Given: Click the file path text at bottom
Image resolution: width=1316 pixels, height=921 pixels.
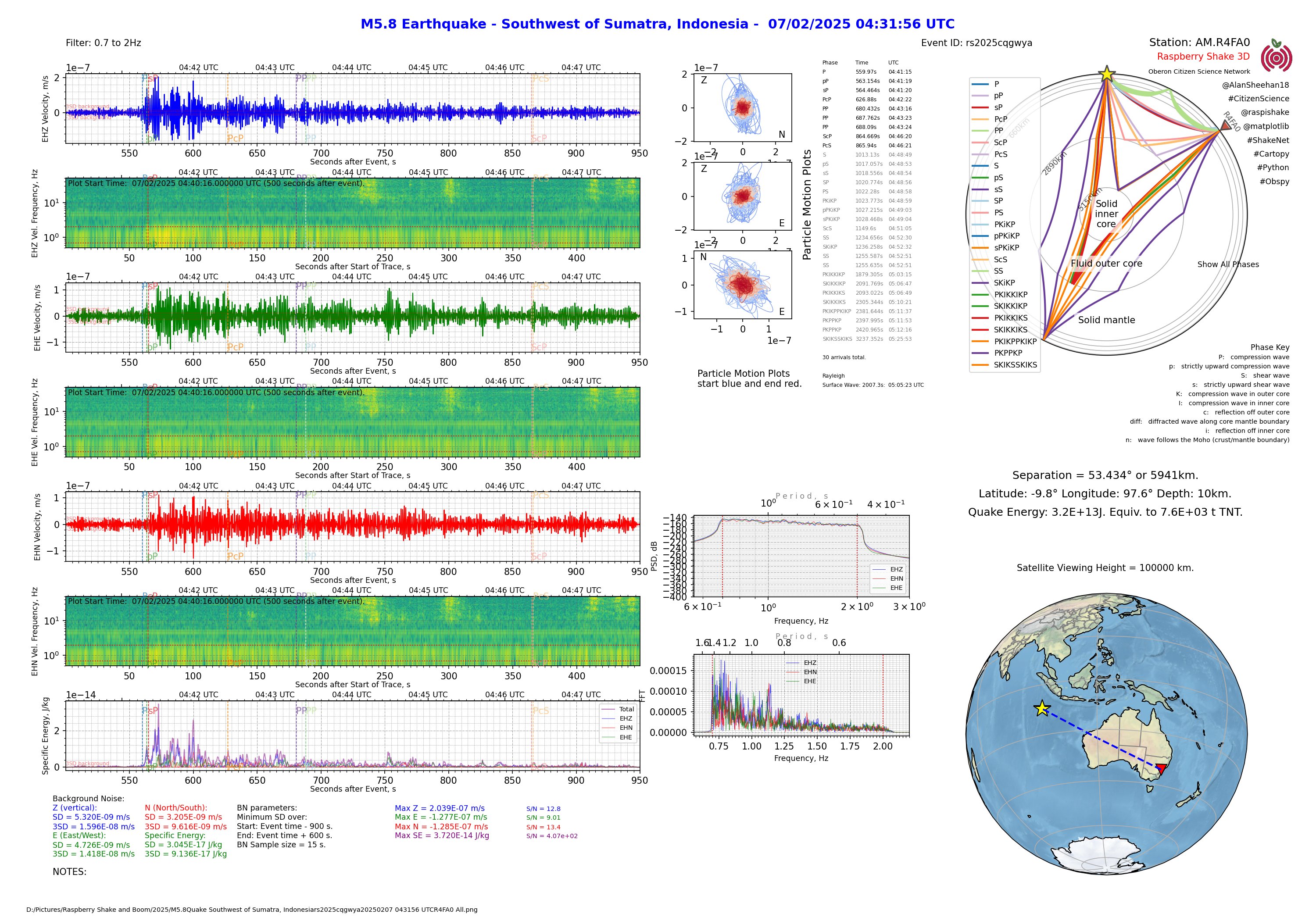Looking at the screenshot, I should [252, 910].
